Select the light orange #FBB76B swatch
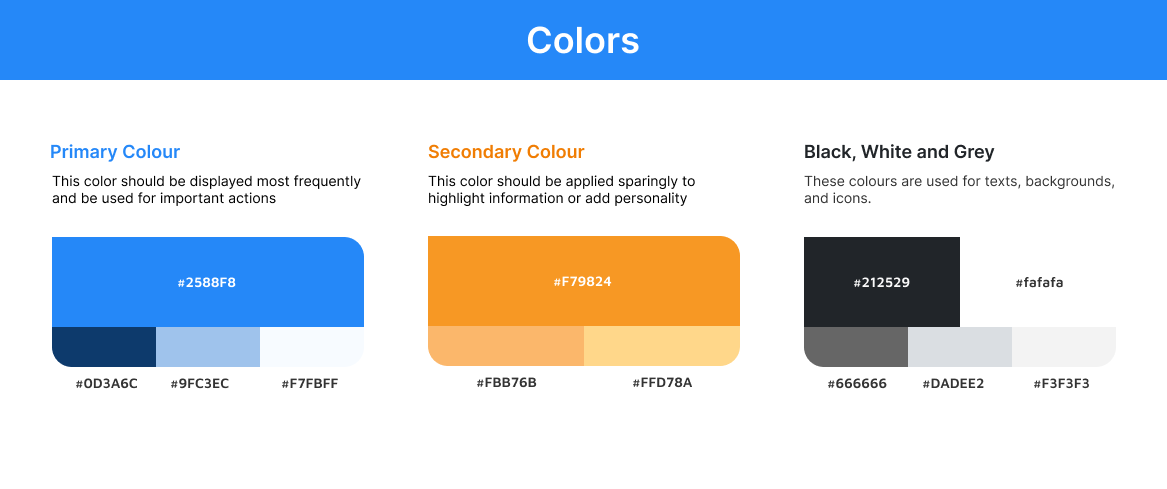The height and width of the screenshot is (489, 1167). 506,346
